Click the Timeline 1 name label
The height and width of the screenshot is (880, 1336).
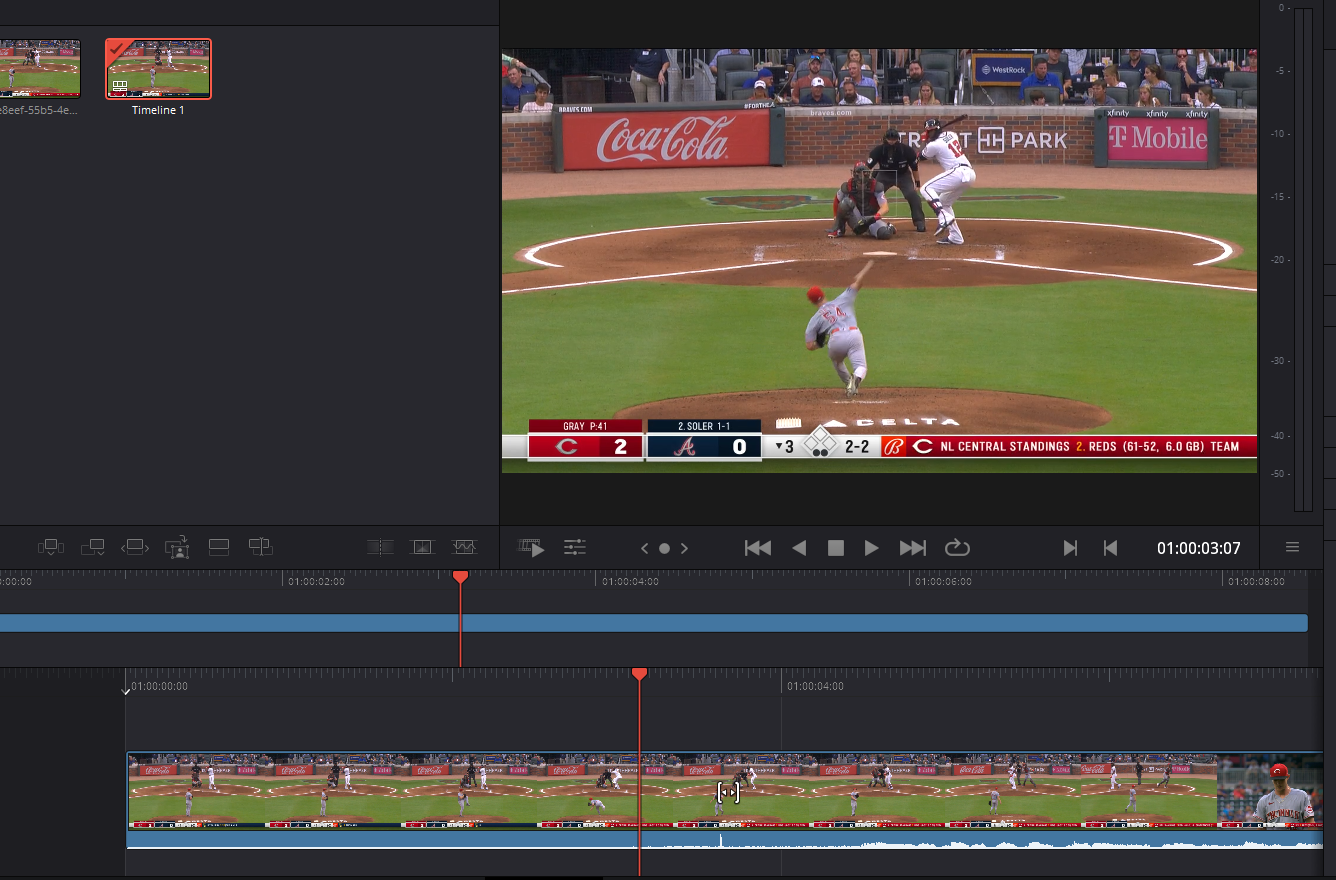[158, 110]
